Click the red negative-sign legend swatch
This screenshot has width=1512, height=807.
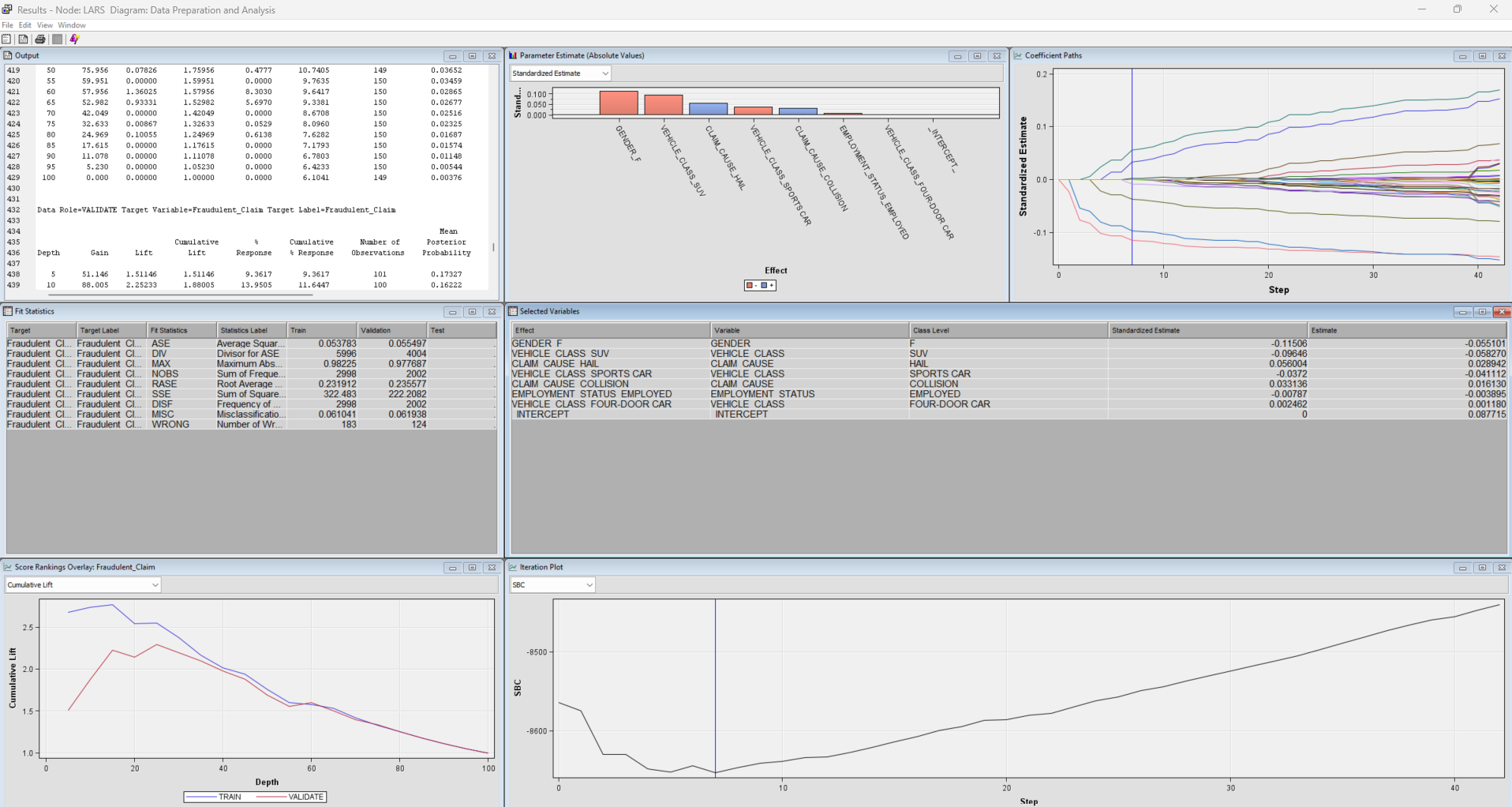[751, 285]
